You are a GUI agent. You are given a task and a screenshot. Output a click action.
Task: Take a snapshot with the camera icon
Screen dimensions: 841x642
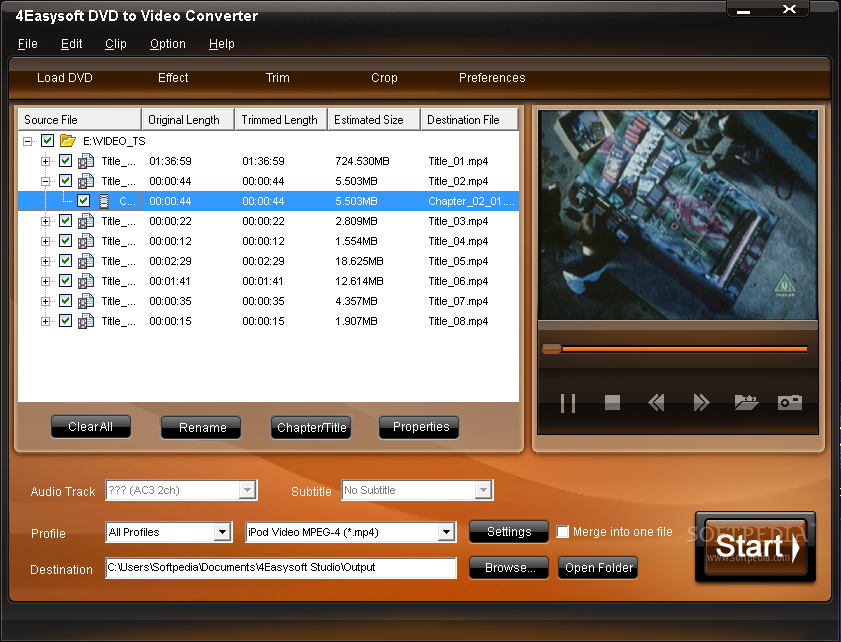790,402
